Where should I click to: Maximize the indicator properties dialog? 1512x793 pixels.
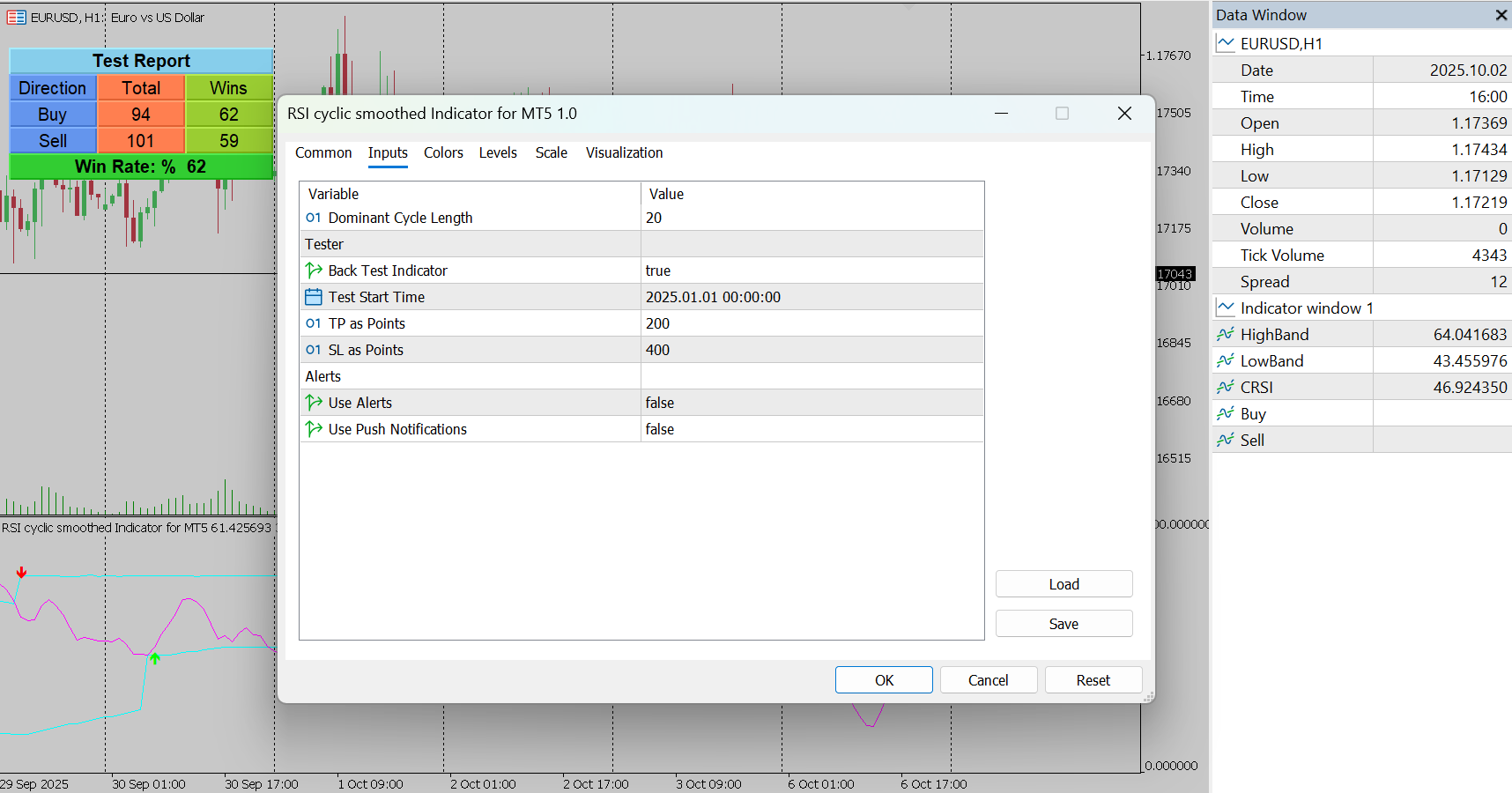tap(1062, 114)
